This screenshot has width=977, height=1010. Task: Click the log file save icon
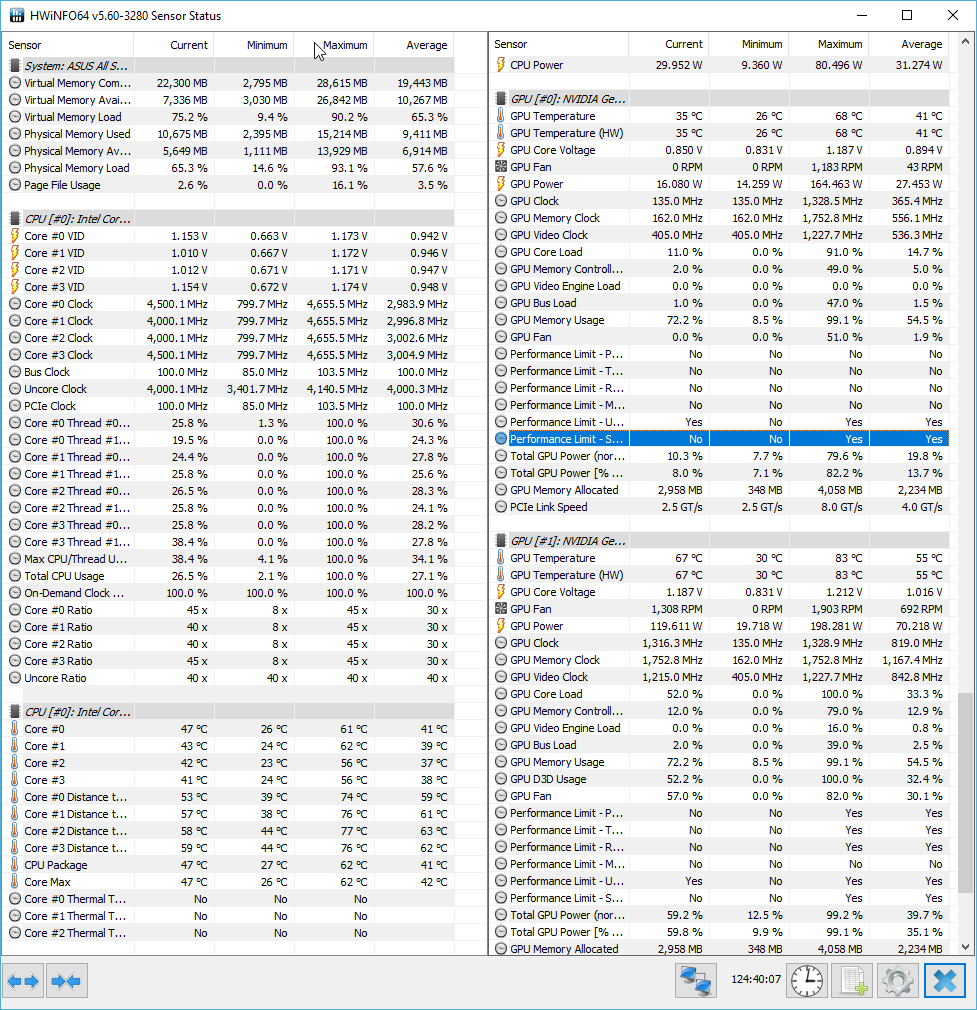click(850, 981)
